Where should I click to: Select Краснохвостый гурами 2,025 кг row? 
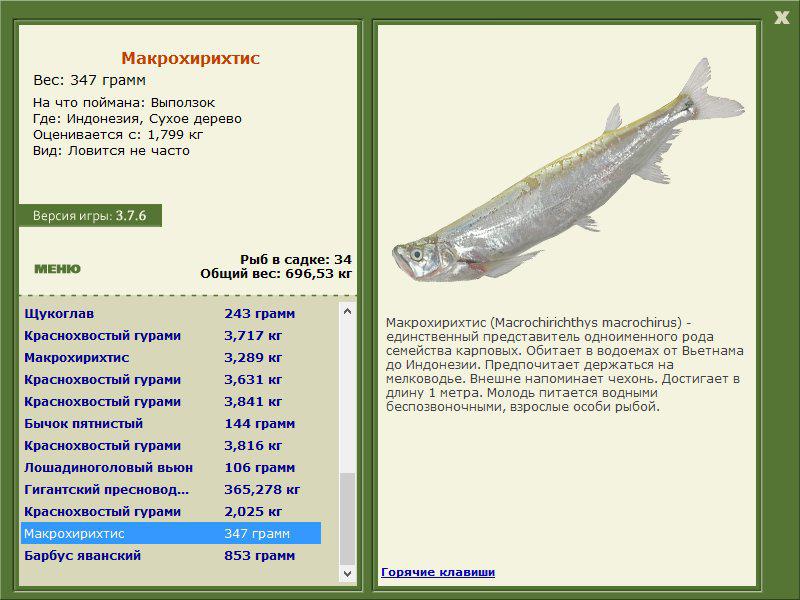[171, 511]
